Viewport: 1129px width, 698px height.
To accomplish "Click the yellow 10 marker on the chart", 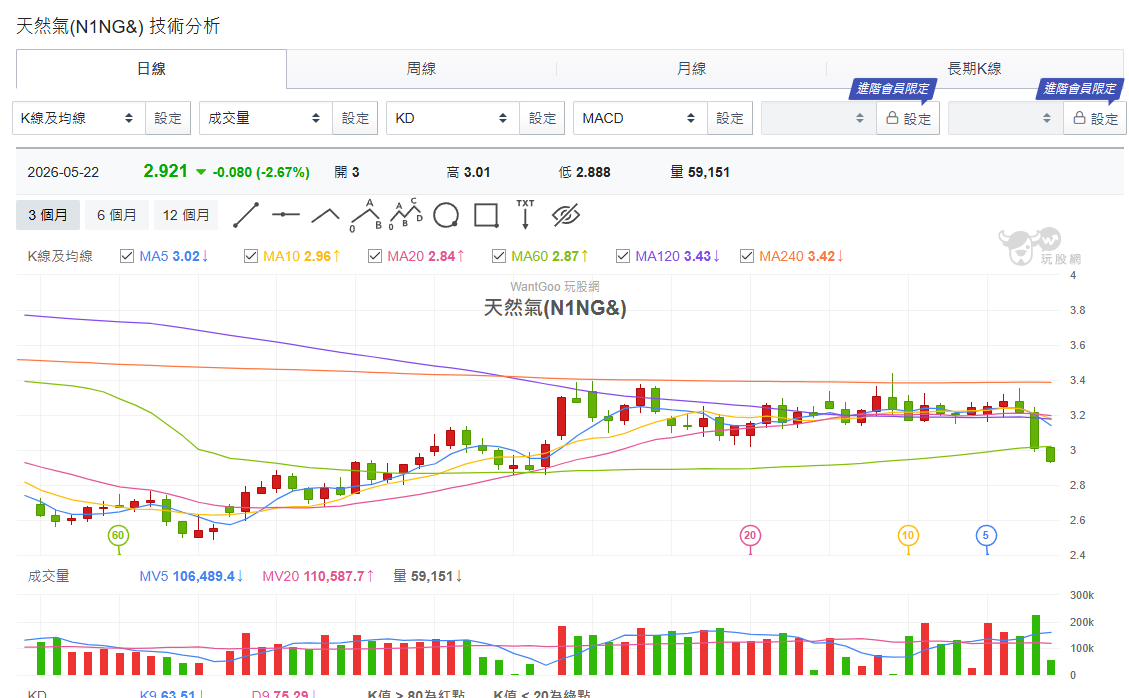I will click(x=908, y=535).
